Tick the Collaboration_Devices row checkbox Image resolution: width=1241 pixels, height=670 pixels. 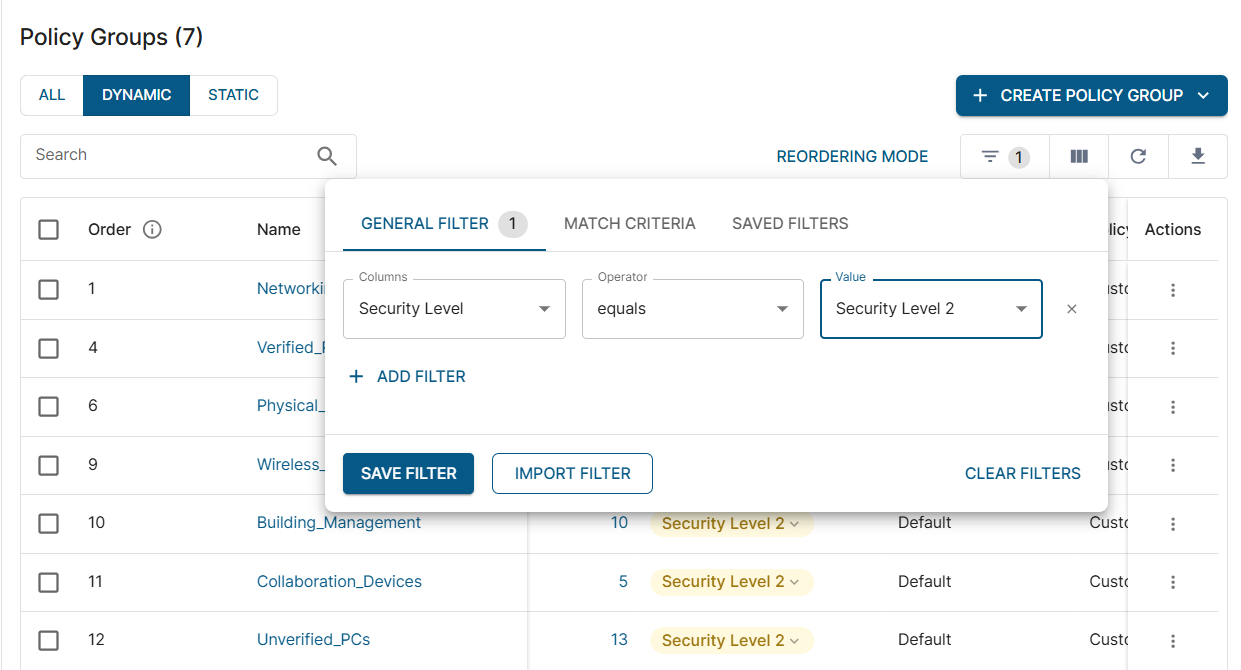pyautogui.click(x=48, y=582)
